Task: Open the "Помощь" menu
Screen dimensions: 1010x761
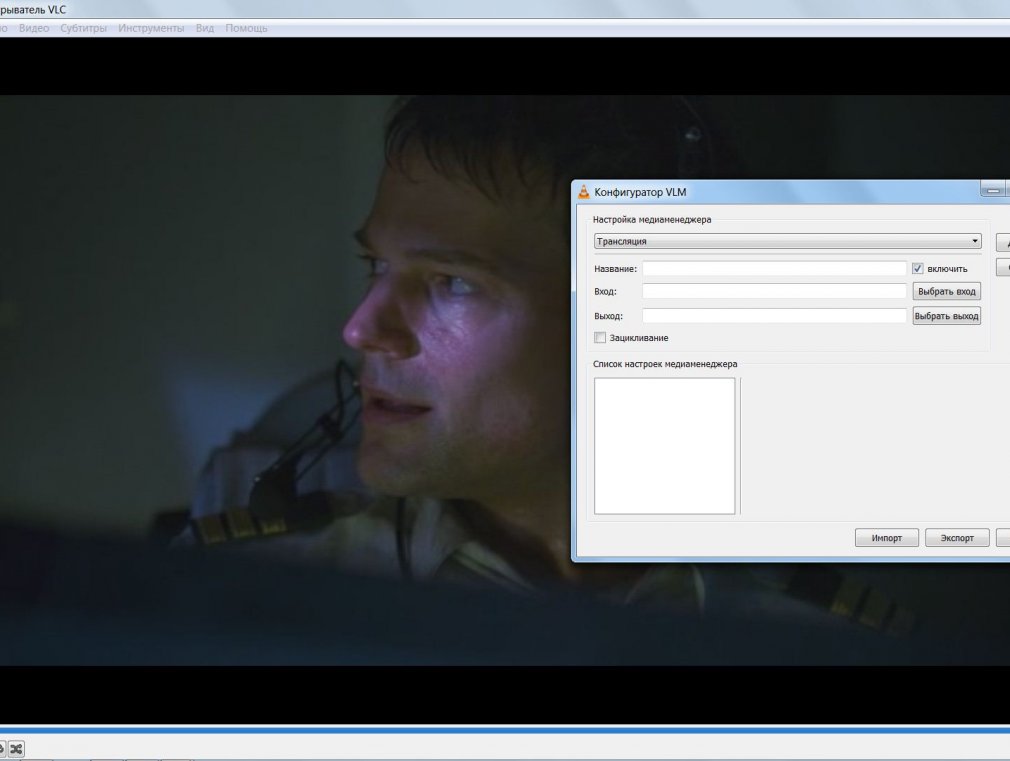Action: [x=246, y=28]
